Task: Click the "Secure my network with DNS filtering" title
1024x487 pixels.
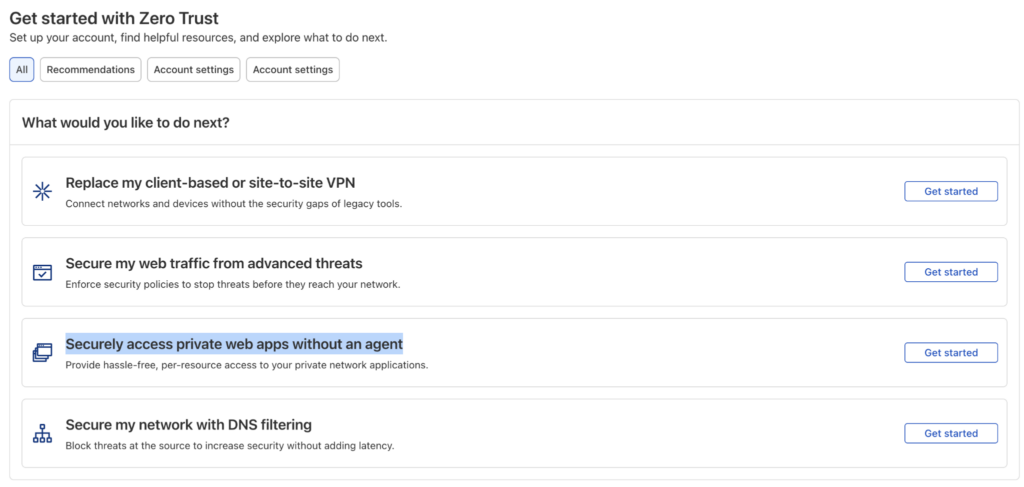Action: coord(189,425)
